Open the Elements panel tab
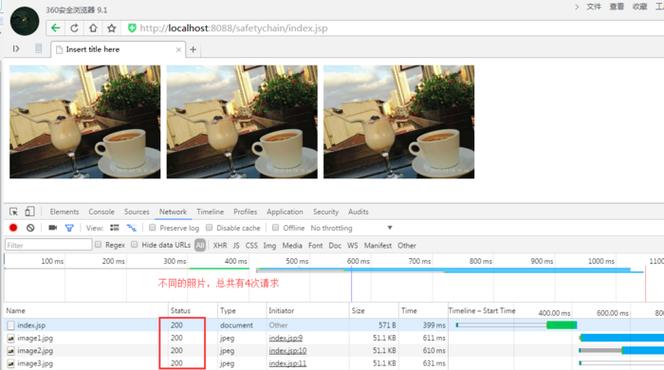664x370 pixels. coord(64,212)
